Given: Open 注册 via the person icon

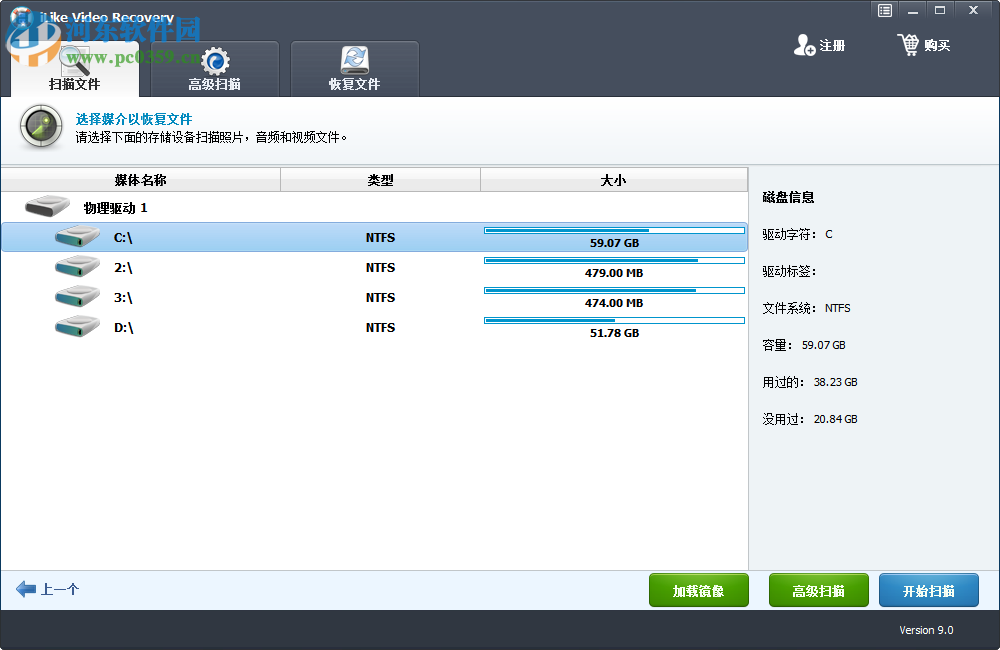Looking at the screenshot, I should tap(805, 45).
